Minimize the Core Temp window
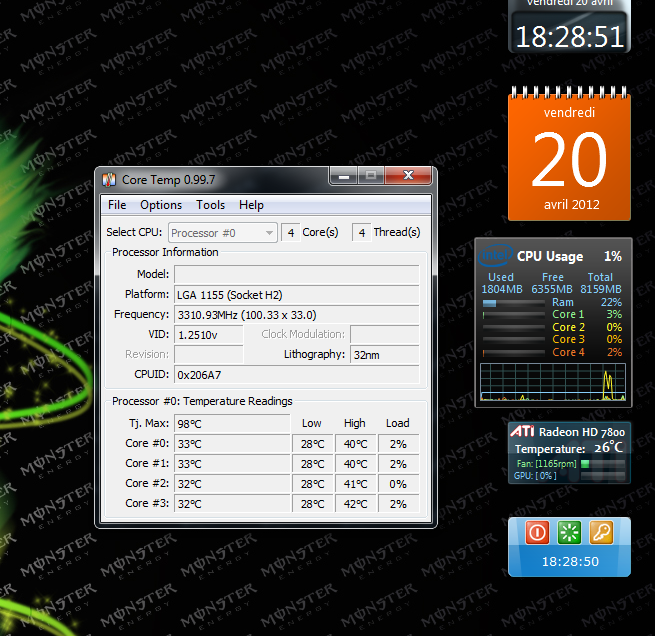655x636 pixels. point(343,177)
